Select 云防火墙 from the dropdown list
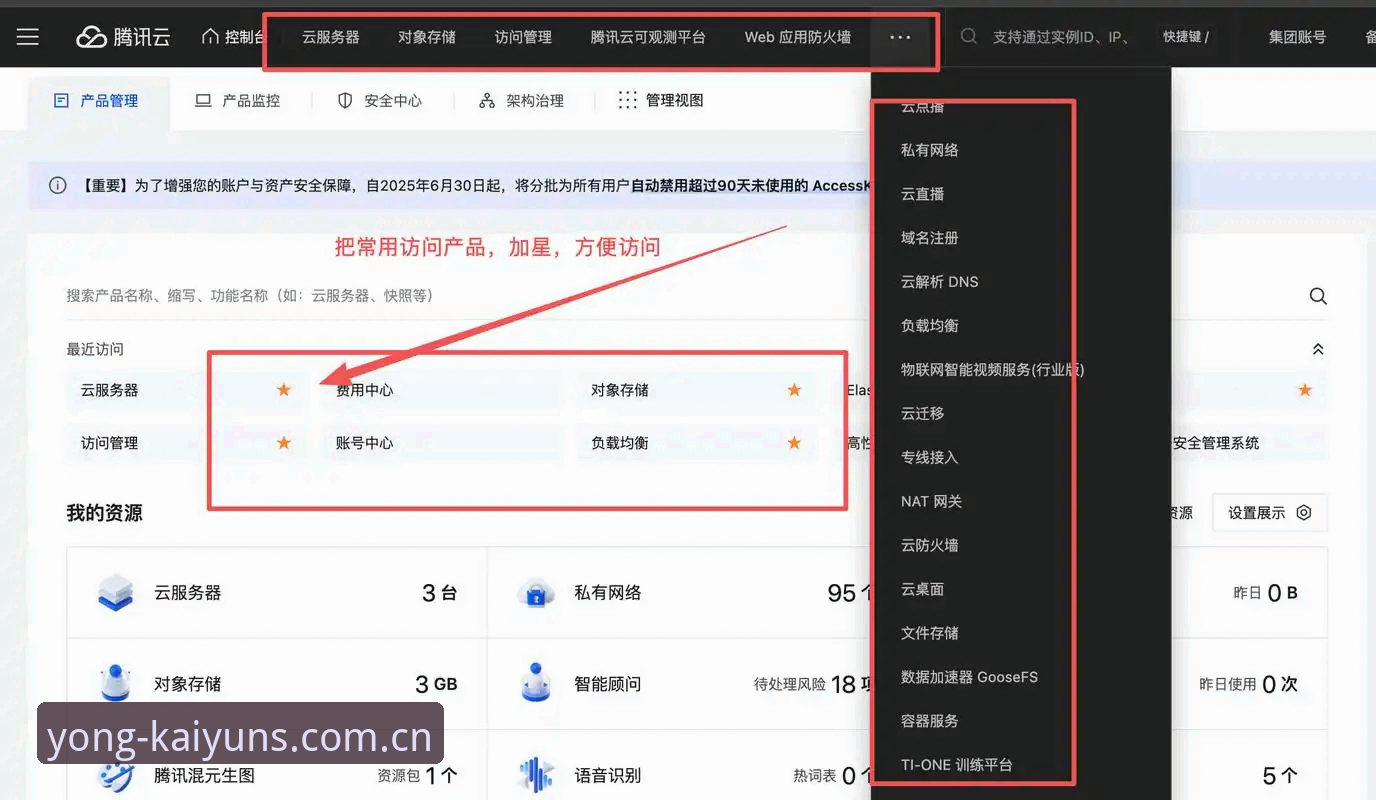 [x=930, y=545]
